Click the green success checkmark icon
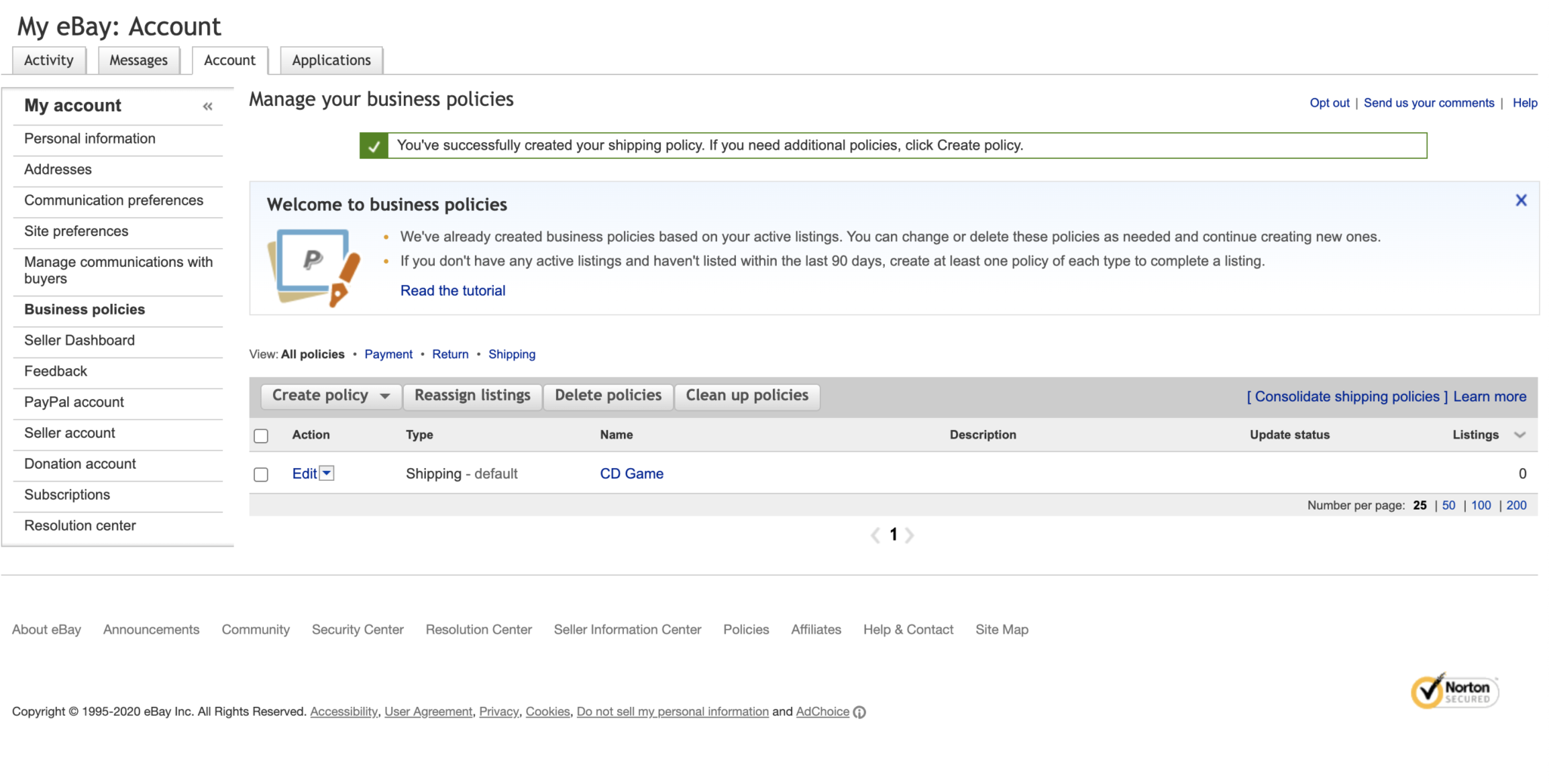This screenshot has height=784, width=1549. coord(374,146)
